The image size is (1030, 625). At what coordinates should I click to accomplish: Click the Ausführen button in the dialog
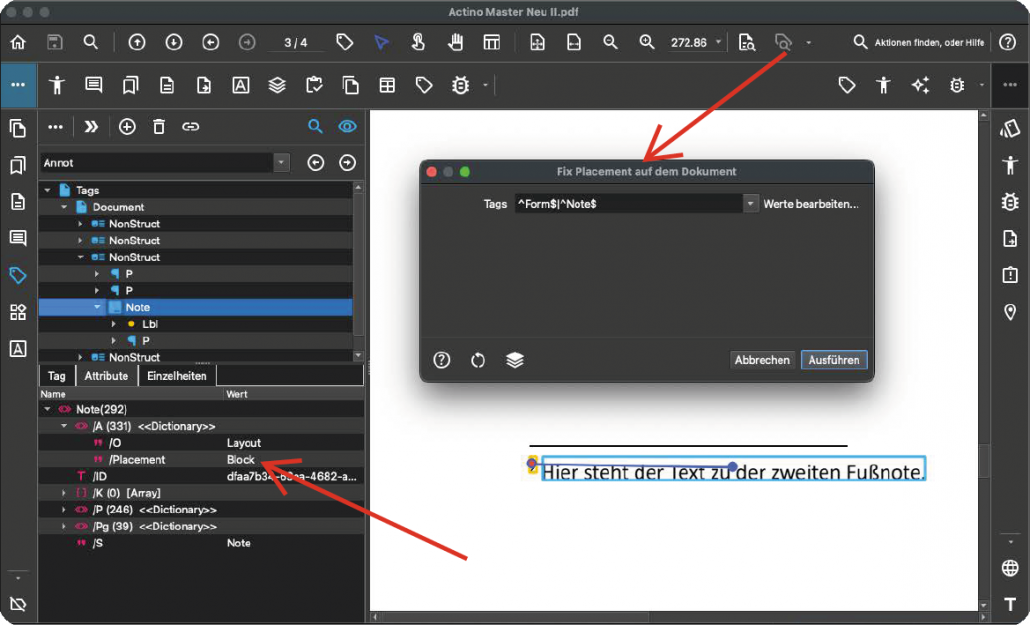coord(834,360)
